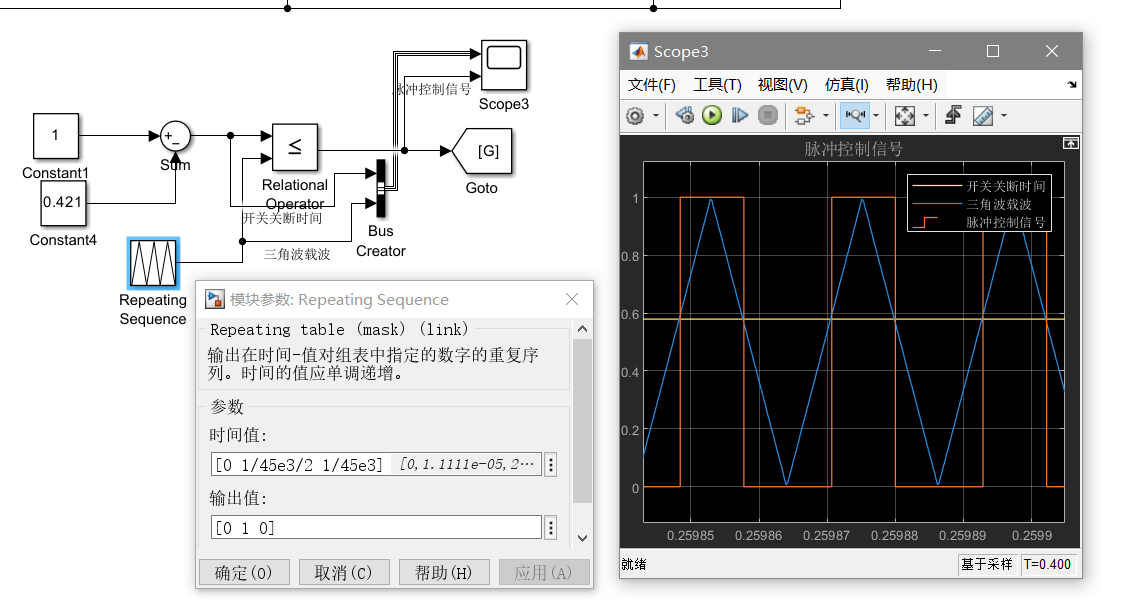Click the 三角波载波 signal label in model
1143x614 pixels.
[297, 254]
